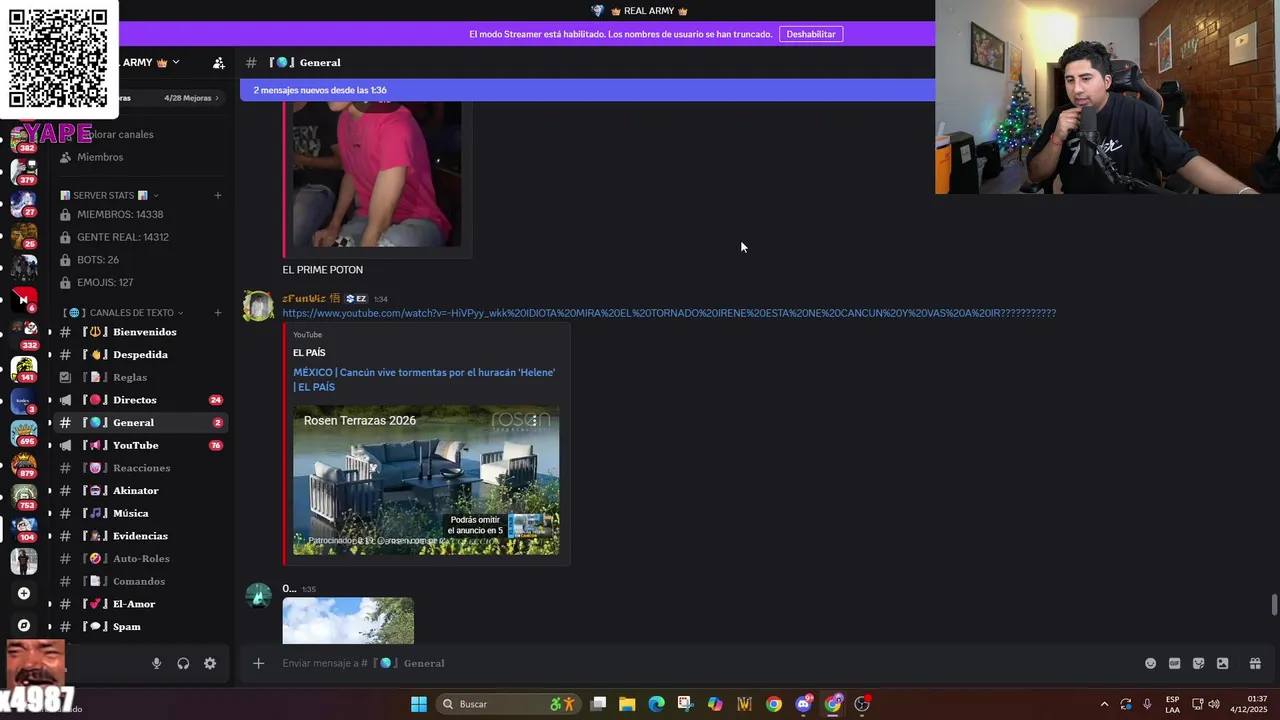Viewport: 1280px width, 720px height.
Task: Open the Miembros list entry
Action: [139, 157]
